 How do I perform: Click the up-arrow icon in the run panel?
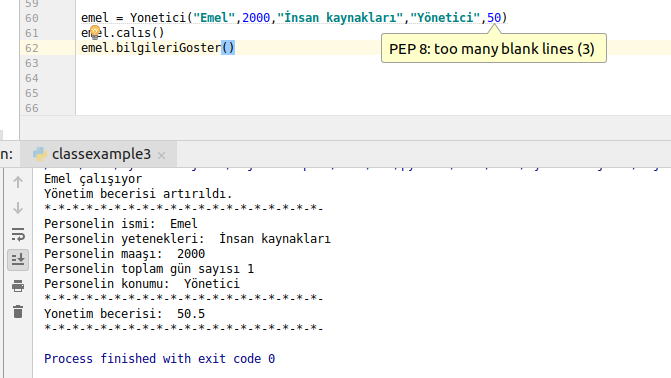point(18,182)
